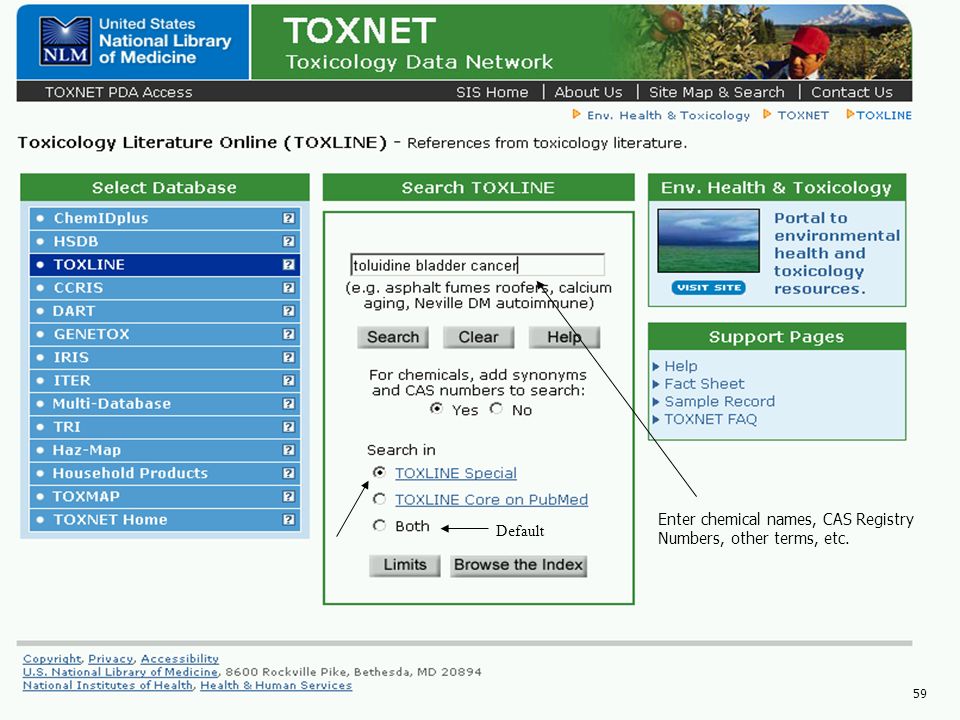This screenshot has width=960, height=720.
Task: Select GENETOX database
Action: [x=165, y=334]
